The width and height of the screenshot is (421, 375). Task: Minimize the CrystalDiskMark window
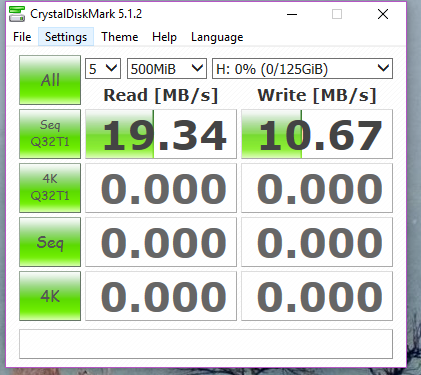click(x=292, y=14)
